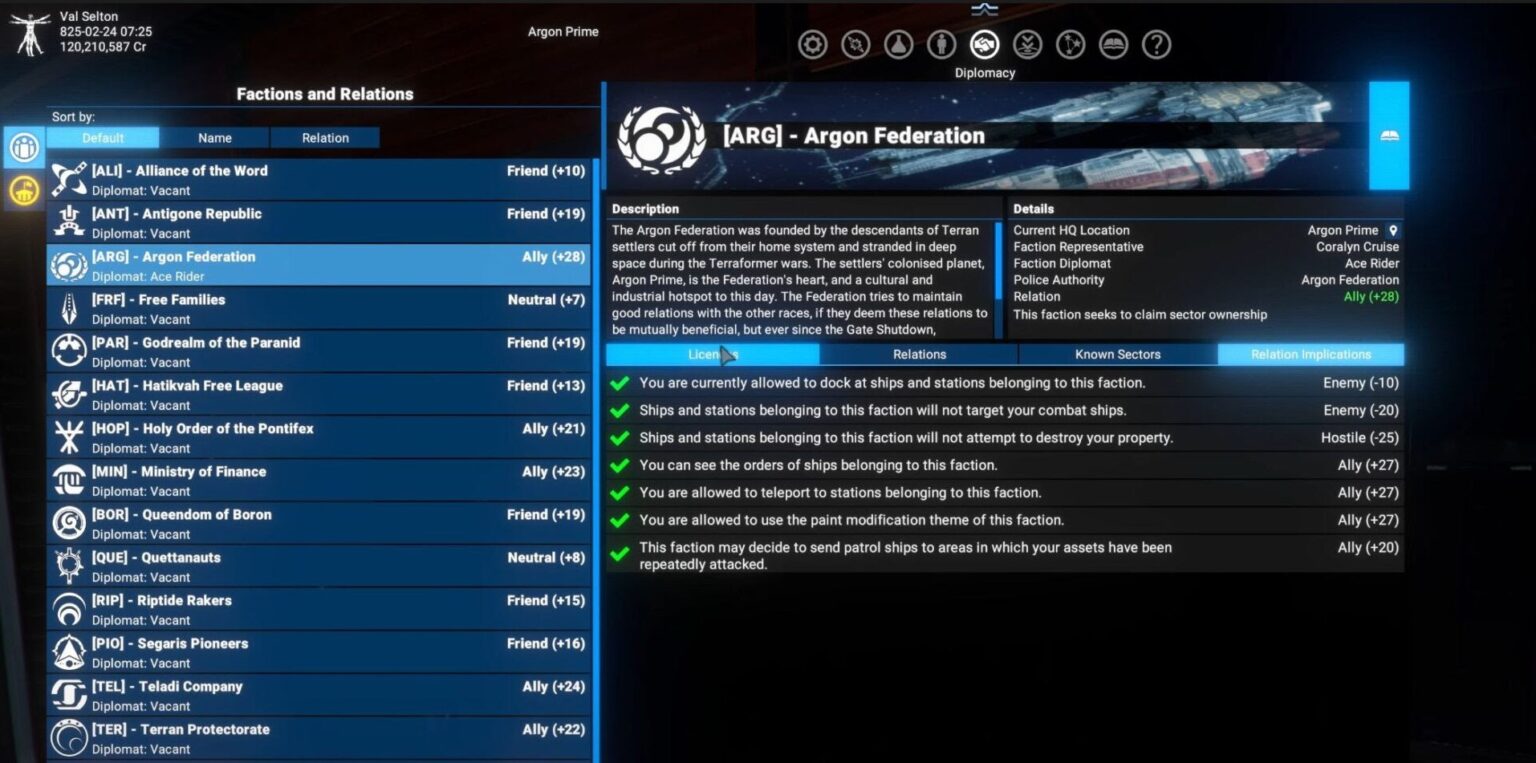Click the question mark help icon
1536x763 pixels.
coord(1156,44)
